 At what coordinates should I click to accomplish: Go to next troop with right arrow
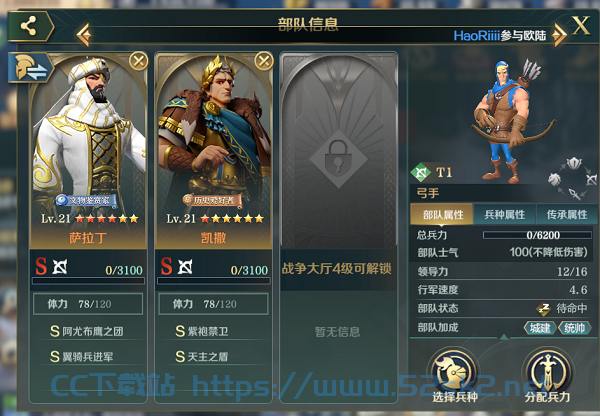pos(559,35)
